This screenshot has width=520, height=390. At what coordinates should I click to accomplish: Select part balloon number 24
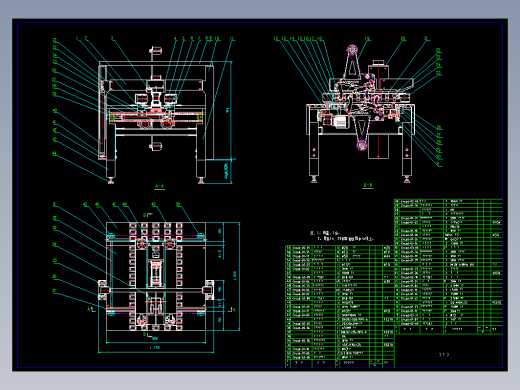click(438, 65)
